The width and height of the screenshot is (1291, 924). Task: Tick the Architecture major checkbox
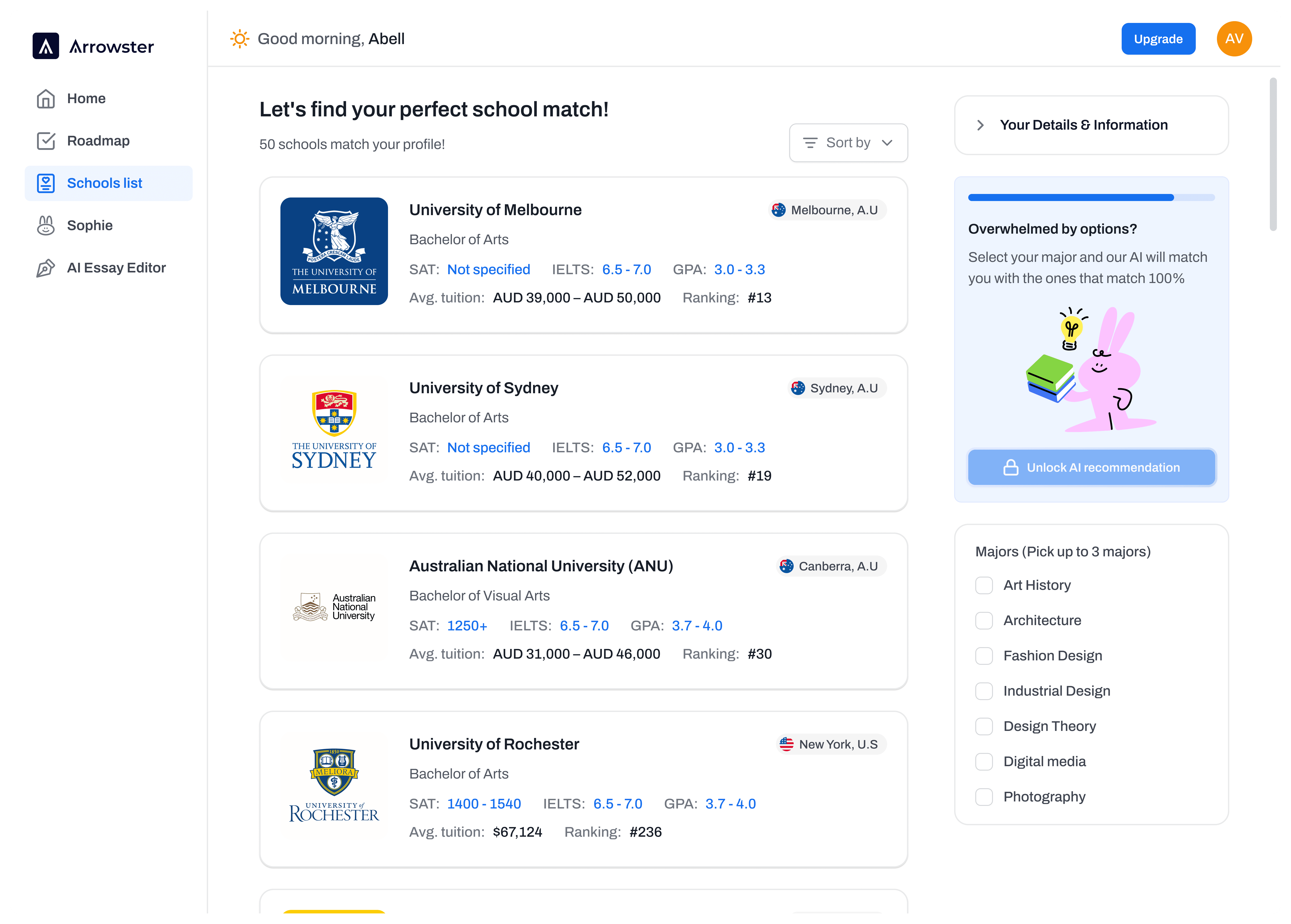pyautogui.click(x=984, y=621)
